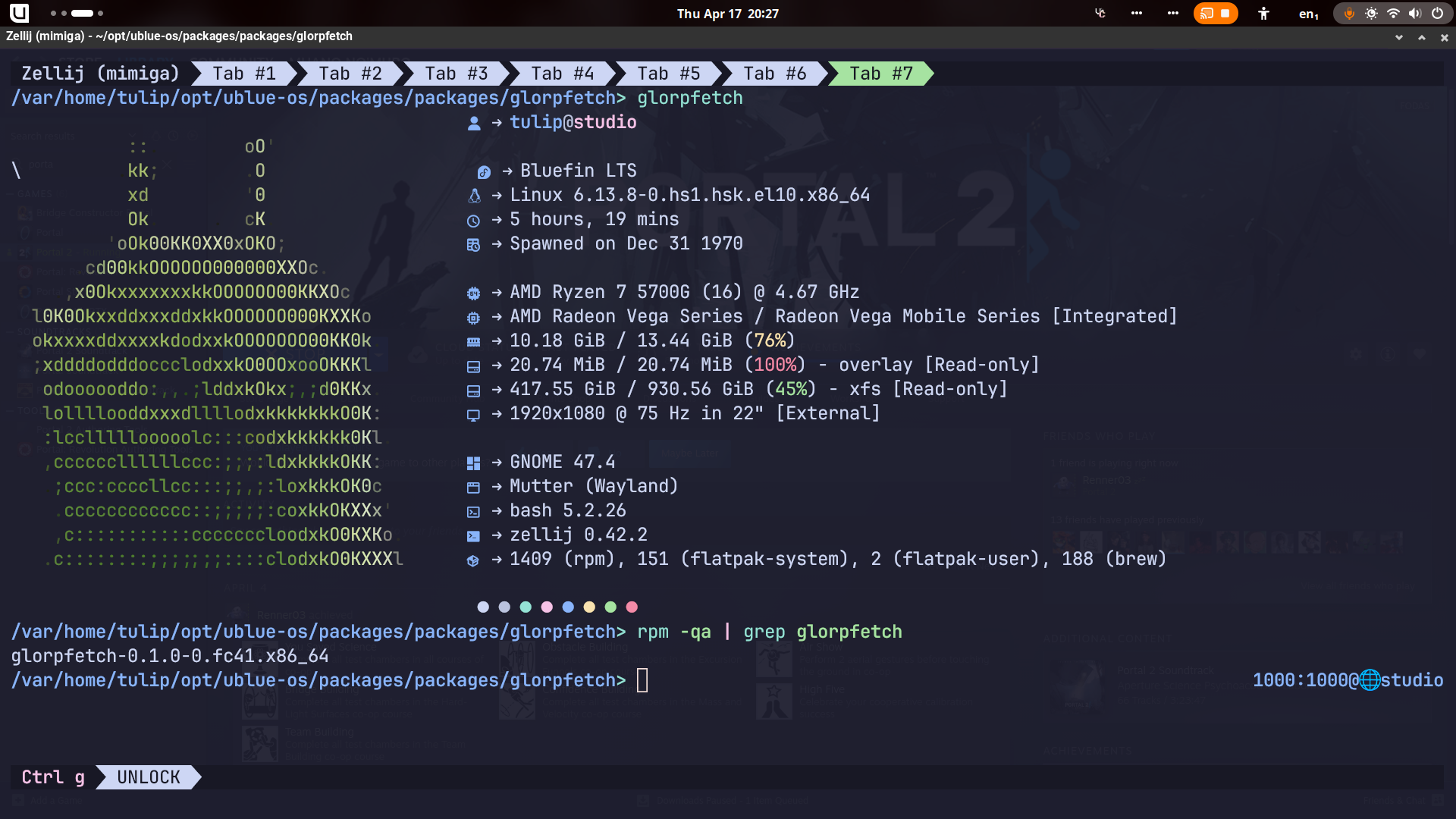Image resolution: width=1456 pixels, height=819 pixels.
Task: Stop screen recording with the square button
Action: [x=1225, y=14]
